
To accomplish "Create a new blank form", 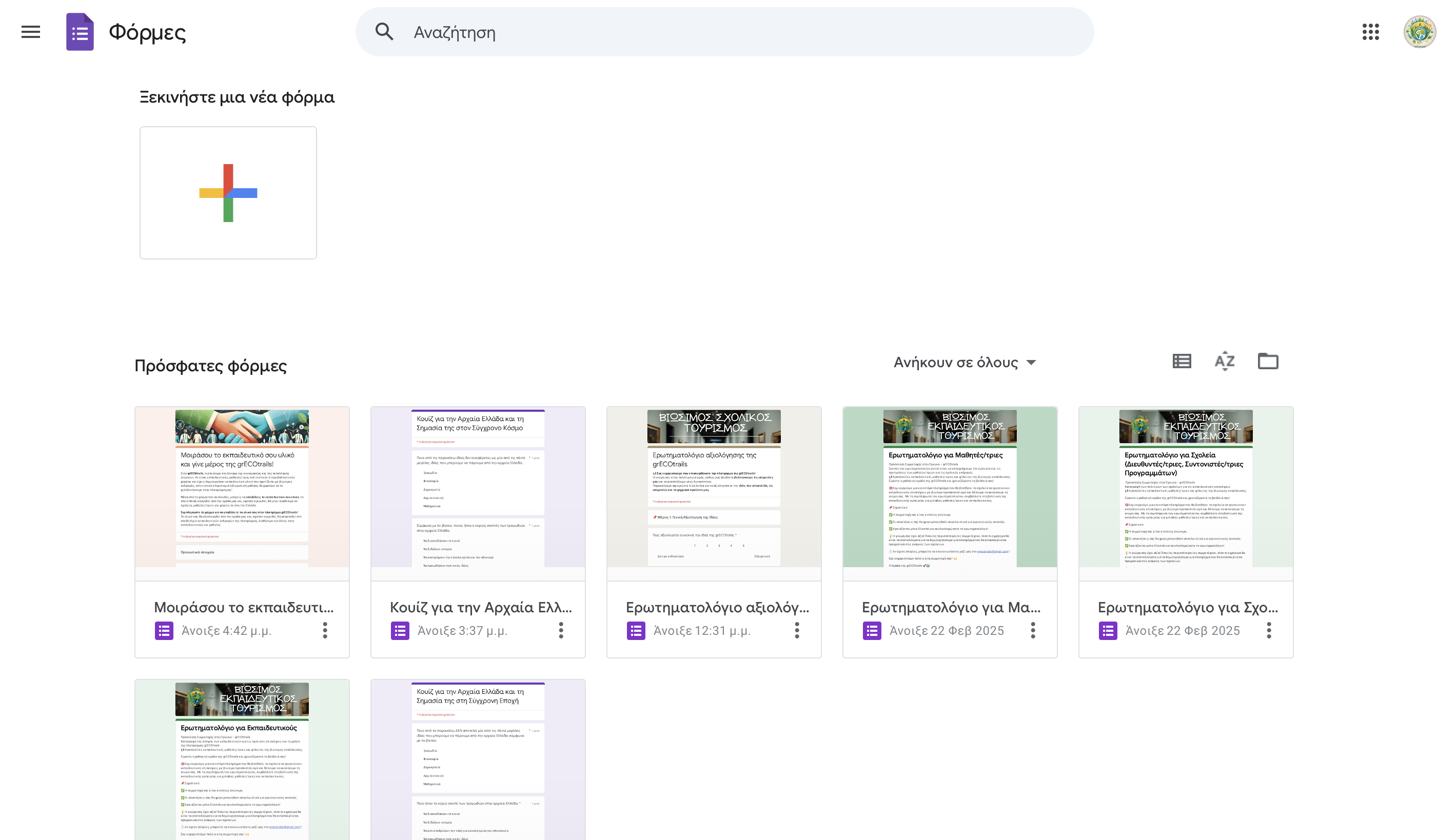I will (x=227, y=192).
